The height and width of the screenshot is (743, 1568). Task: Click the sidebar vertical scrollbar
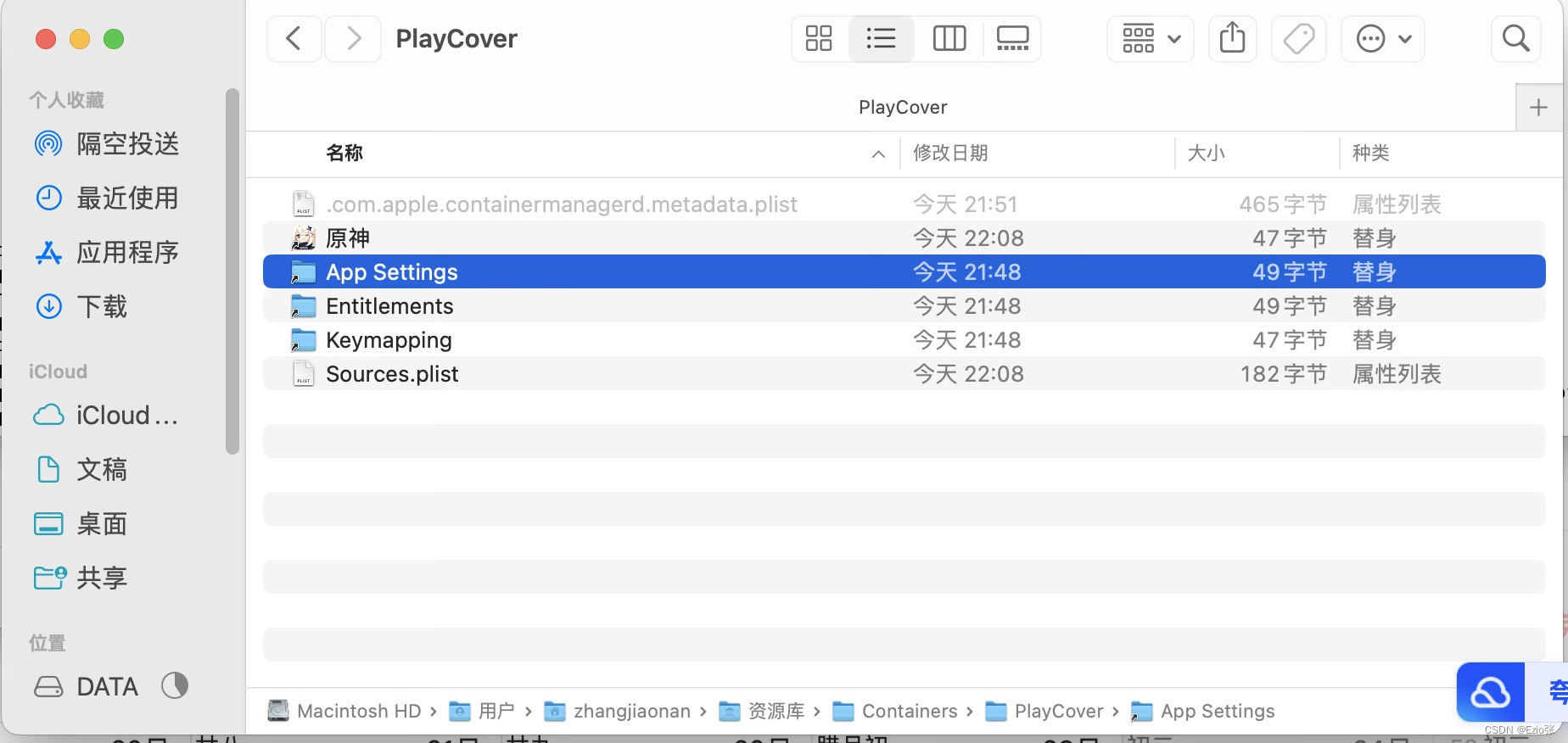pos(232,271)
